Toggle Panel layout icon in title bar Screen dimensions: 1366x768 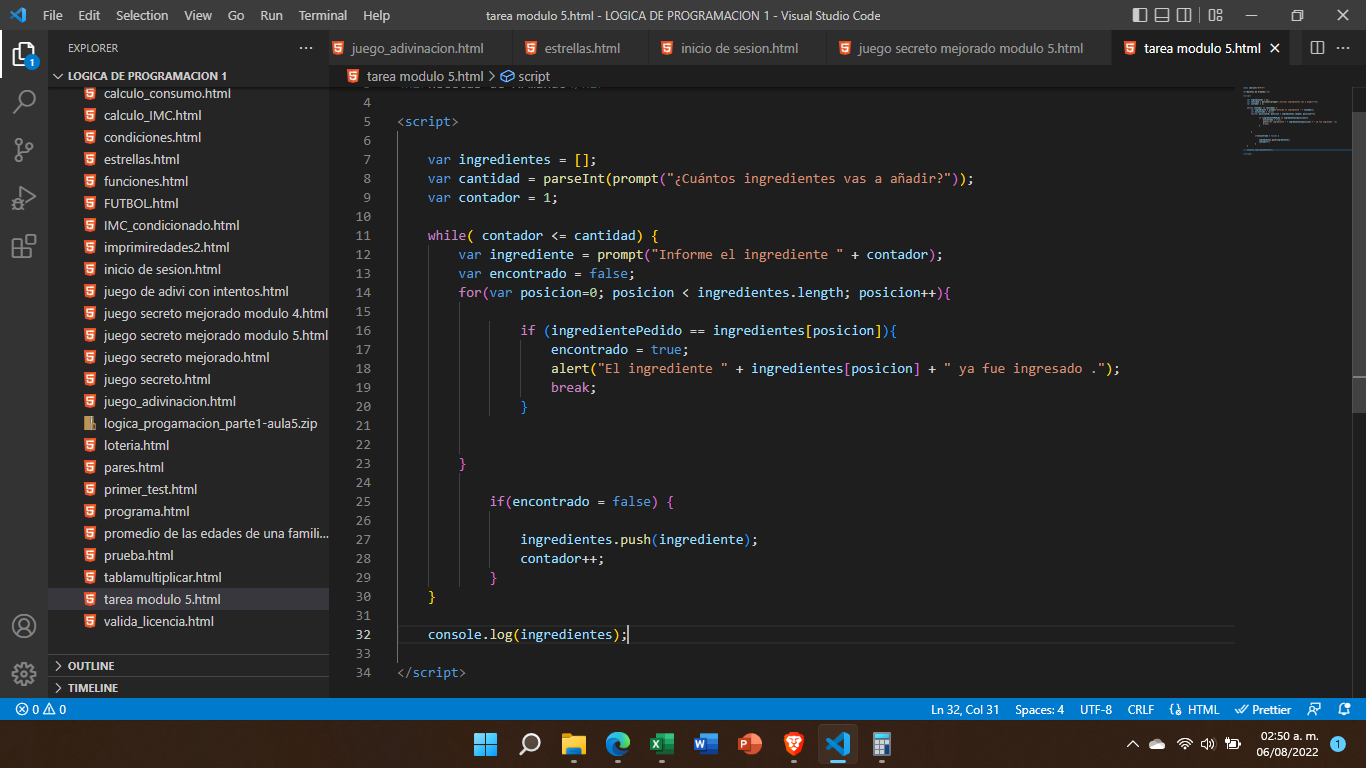click(1162, 15)
